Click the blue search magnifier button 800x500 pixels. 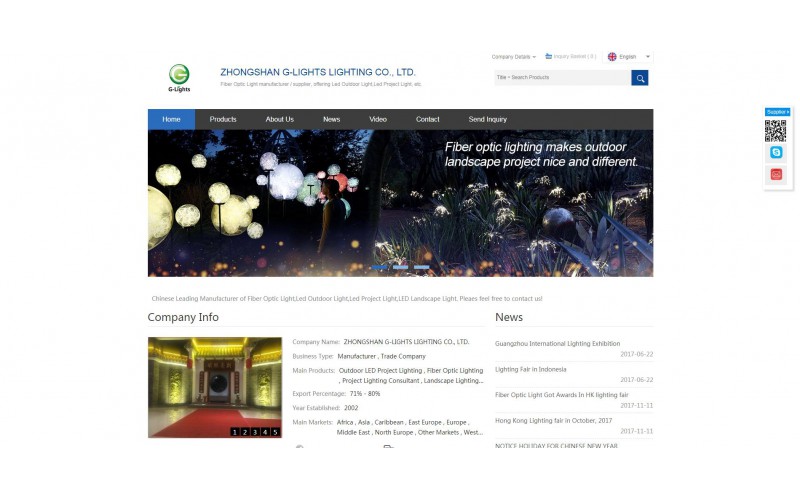pyautogui.click(x=640, y=78)
